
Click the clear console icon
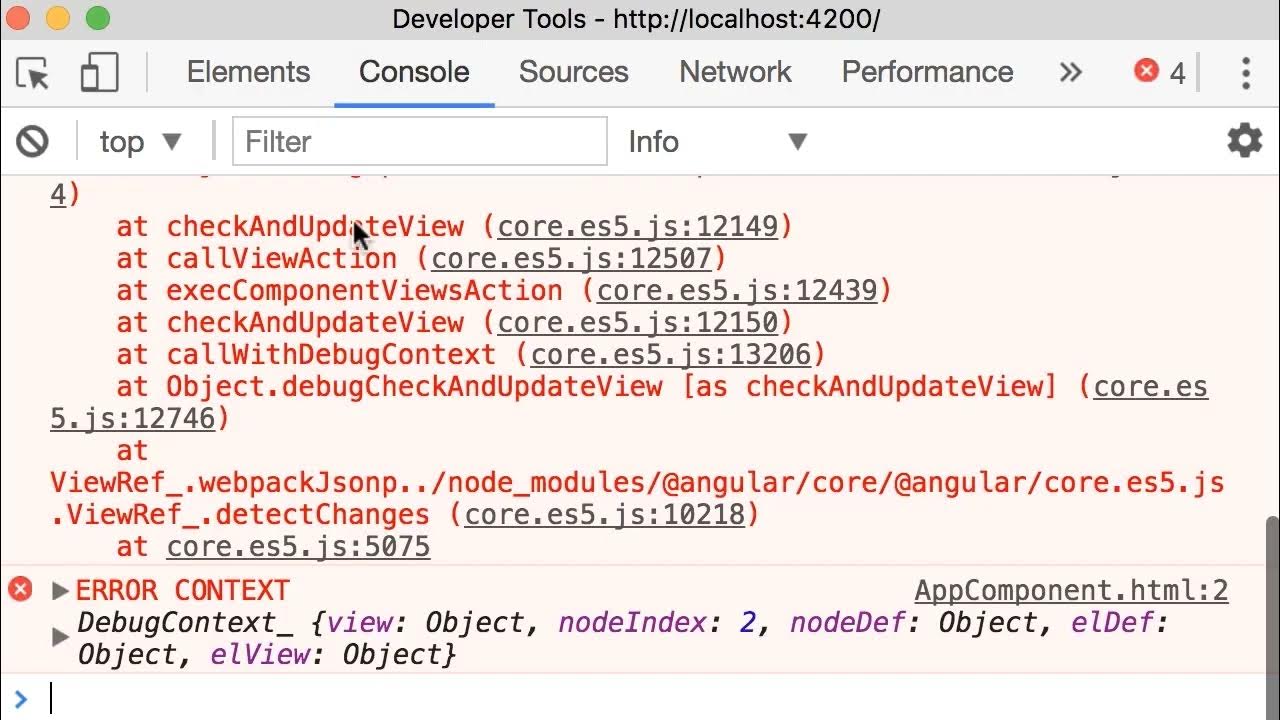(x=32, y=141)
